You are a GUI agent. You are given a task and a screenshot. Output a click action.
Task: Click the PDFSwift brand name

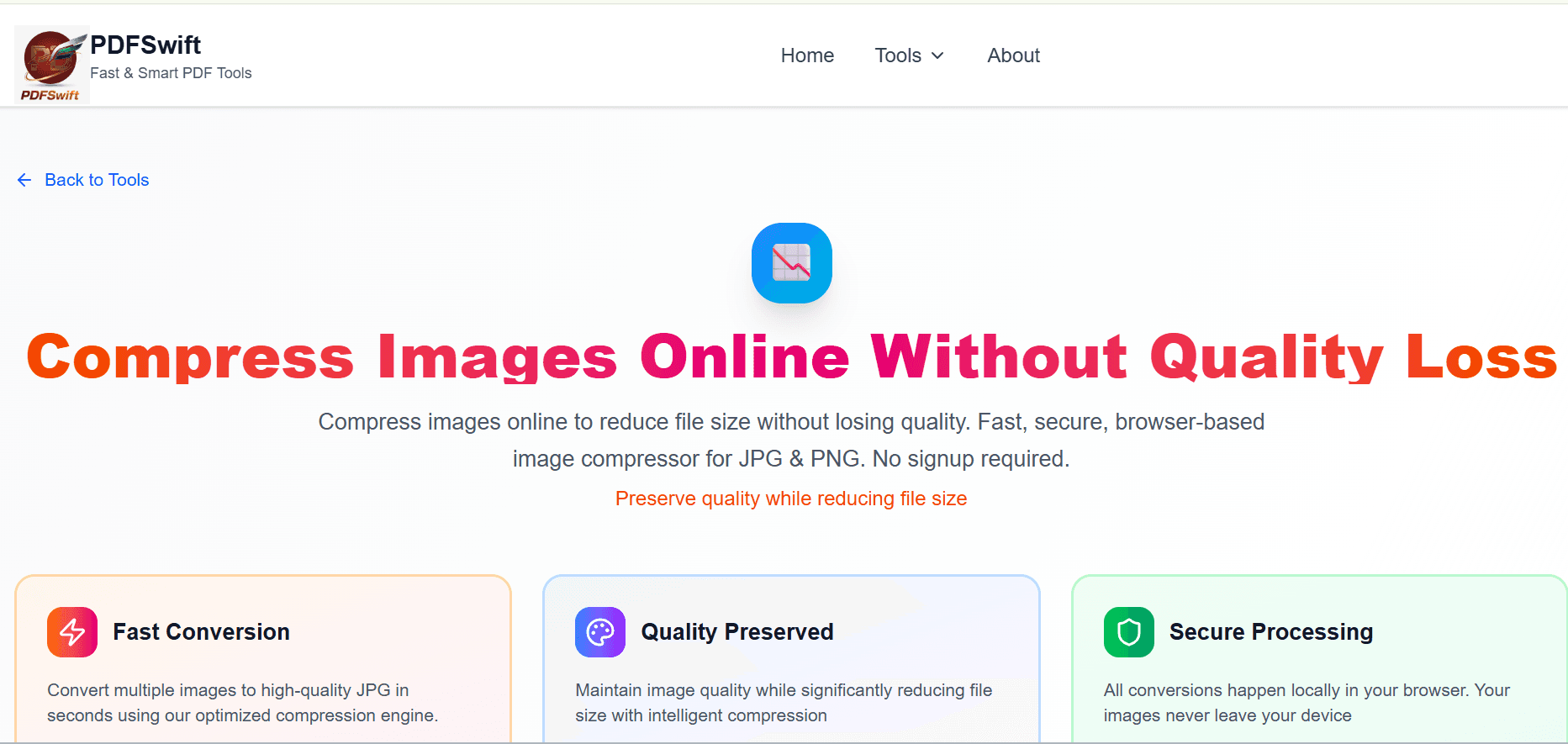click(x=145, y=45)
